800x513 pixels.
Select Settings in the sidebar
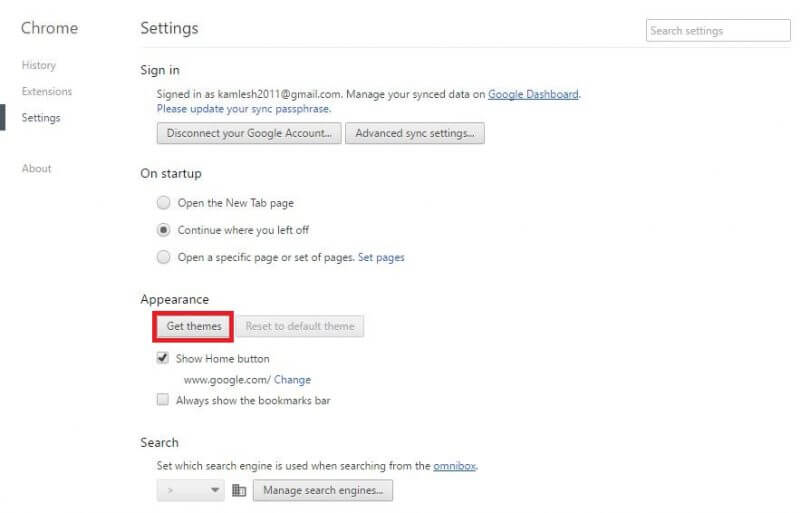tap(41, 118)
